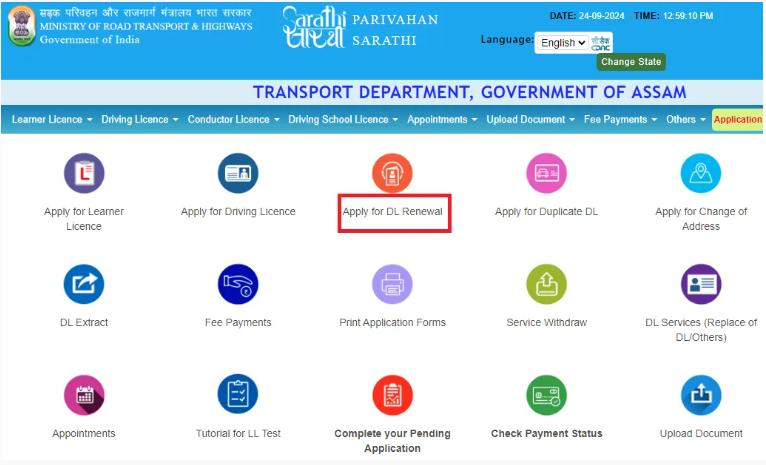
Task: Open the Language selection dropdown
Action: [561, 43]
